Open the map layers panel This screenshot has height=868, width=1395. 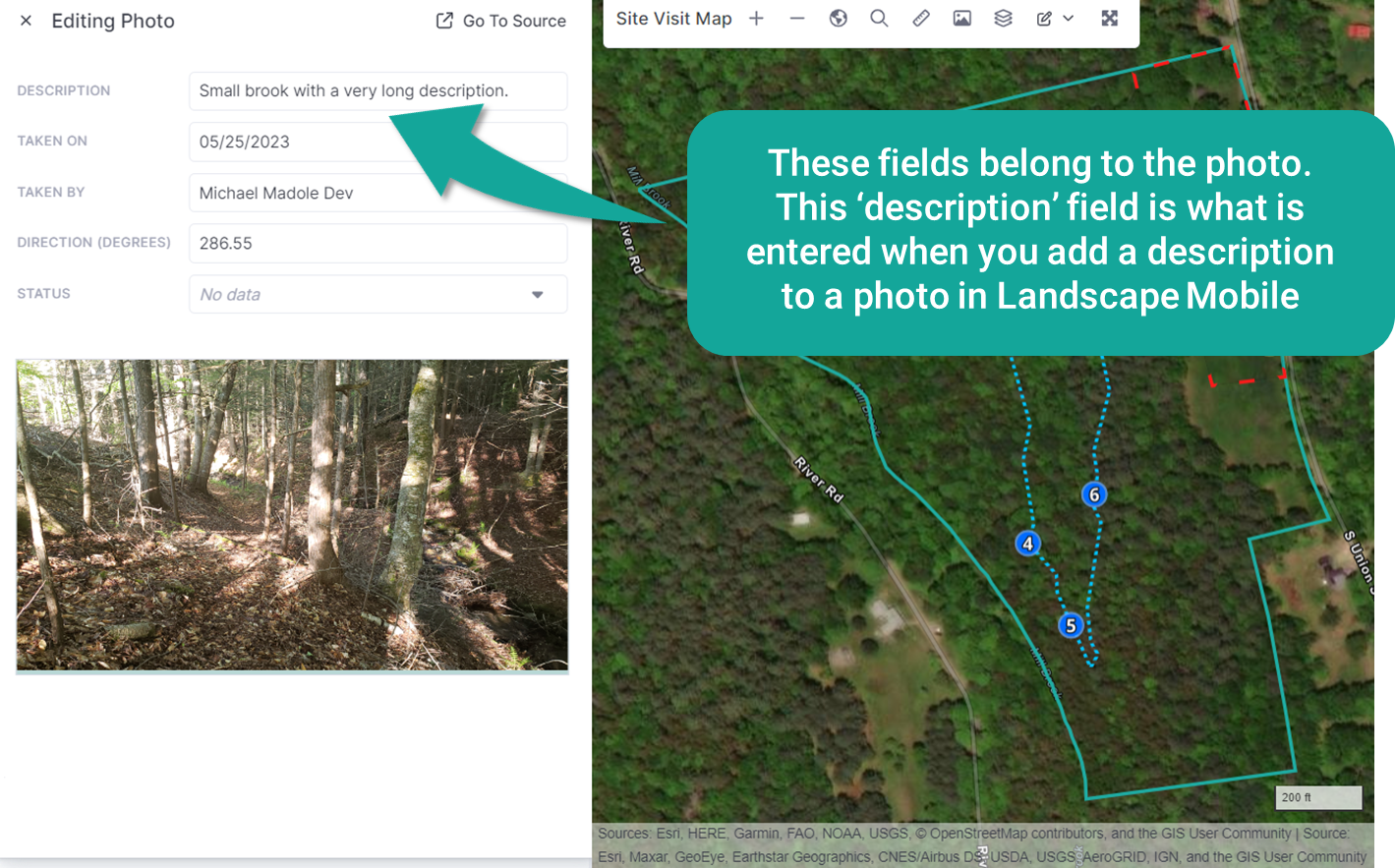[x=1003, y=18]
